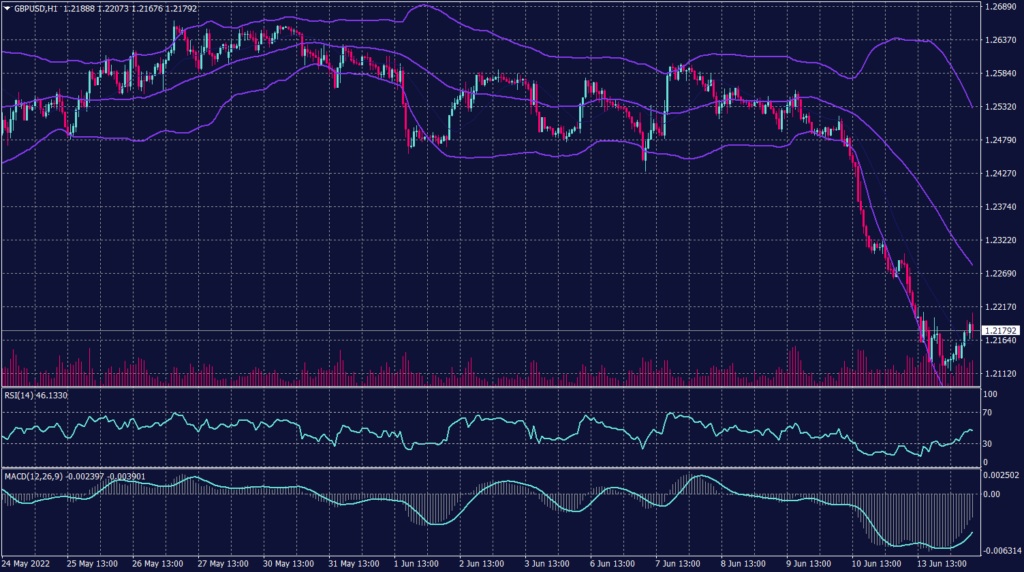Click the RSI 30 level label
1024x572 pixels.
(989, 443)
